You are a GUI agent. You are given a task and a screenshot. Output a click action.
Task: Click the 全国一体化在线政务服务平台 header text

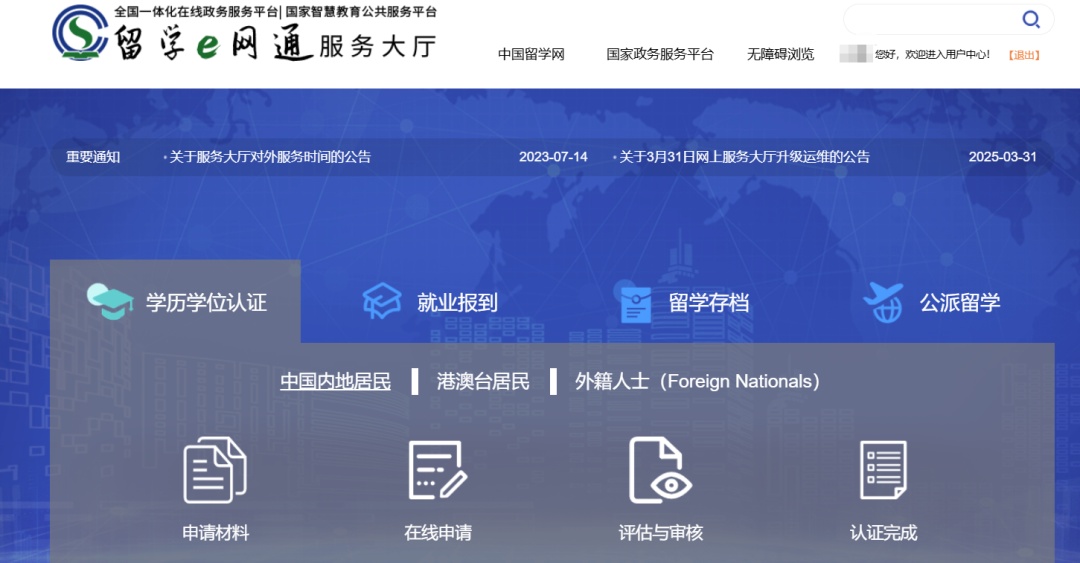pos(196,12)
